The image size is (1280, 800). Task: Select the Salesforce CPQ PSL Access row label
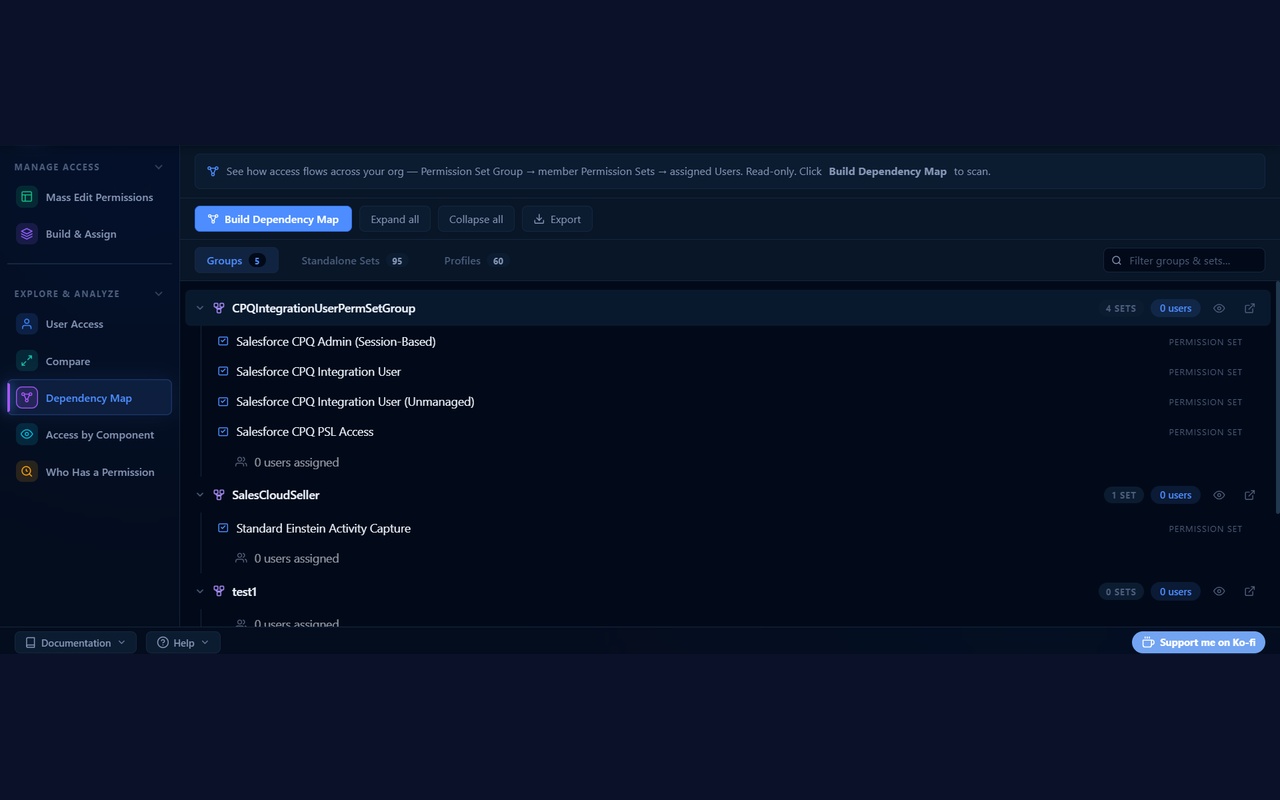[x=305, y=431]
